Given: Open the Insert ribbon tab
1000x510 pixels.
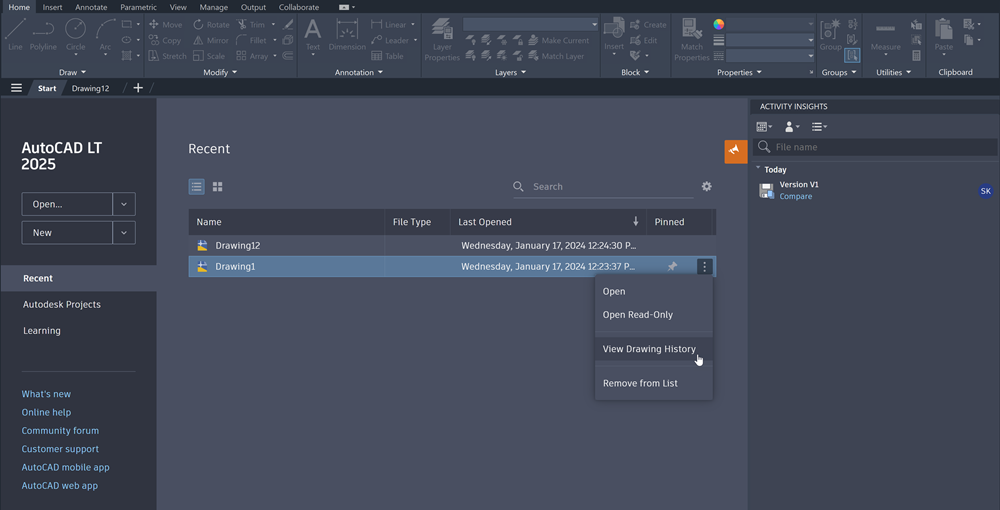Looking at the screenshot, I should point(52,7).
